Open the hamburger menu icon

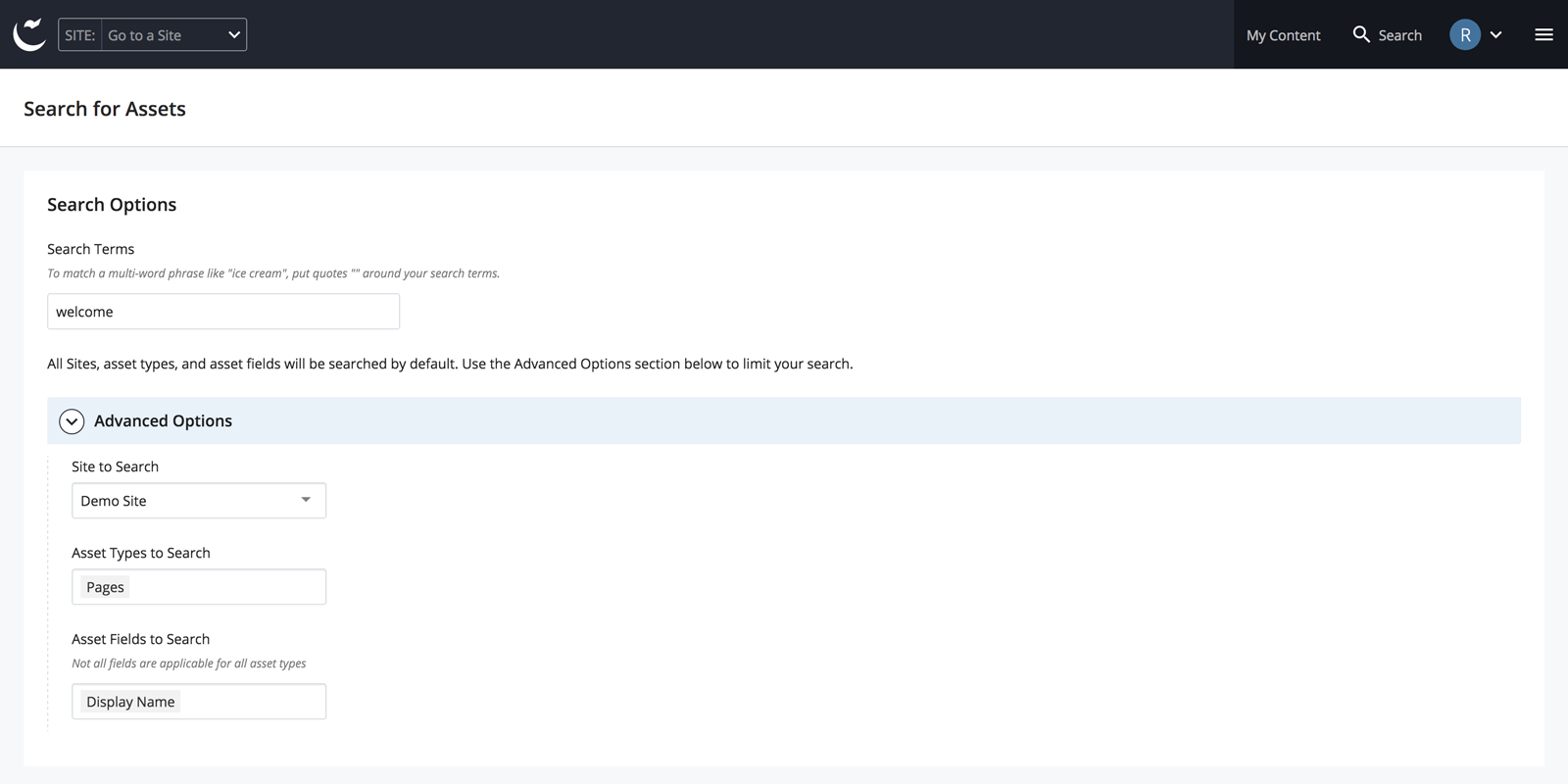tap(1543, 35)
